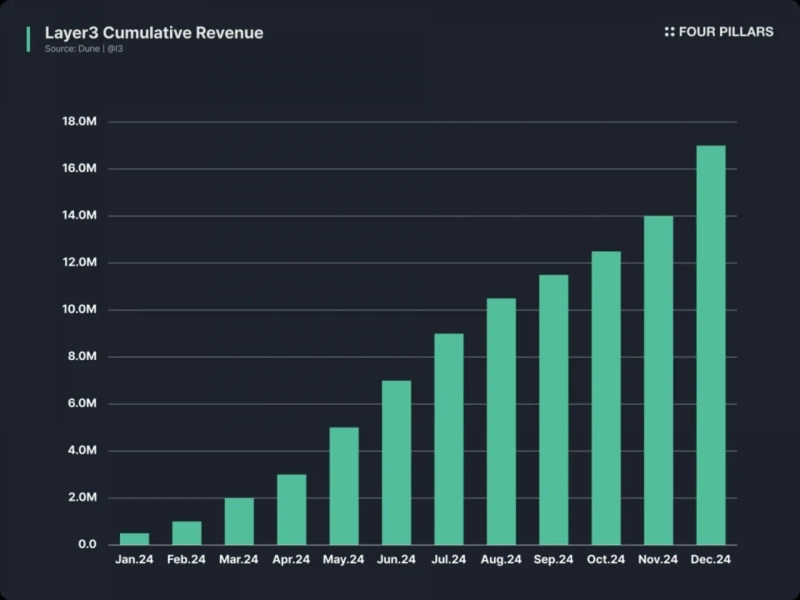Click the FOUR PILLARS brand text
800x600 pixels.
point(725,32)
